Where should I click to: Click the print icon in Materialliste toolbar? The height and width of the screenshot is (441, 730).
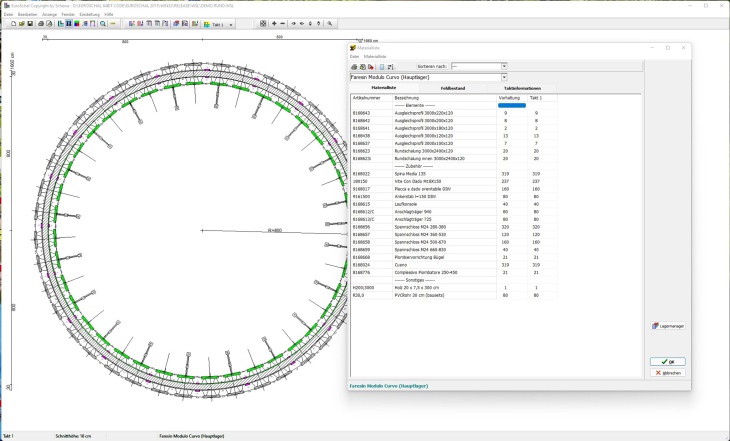(x=354, y=66)
